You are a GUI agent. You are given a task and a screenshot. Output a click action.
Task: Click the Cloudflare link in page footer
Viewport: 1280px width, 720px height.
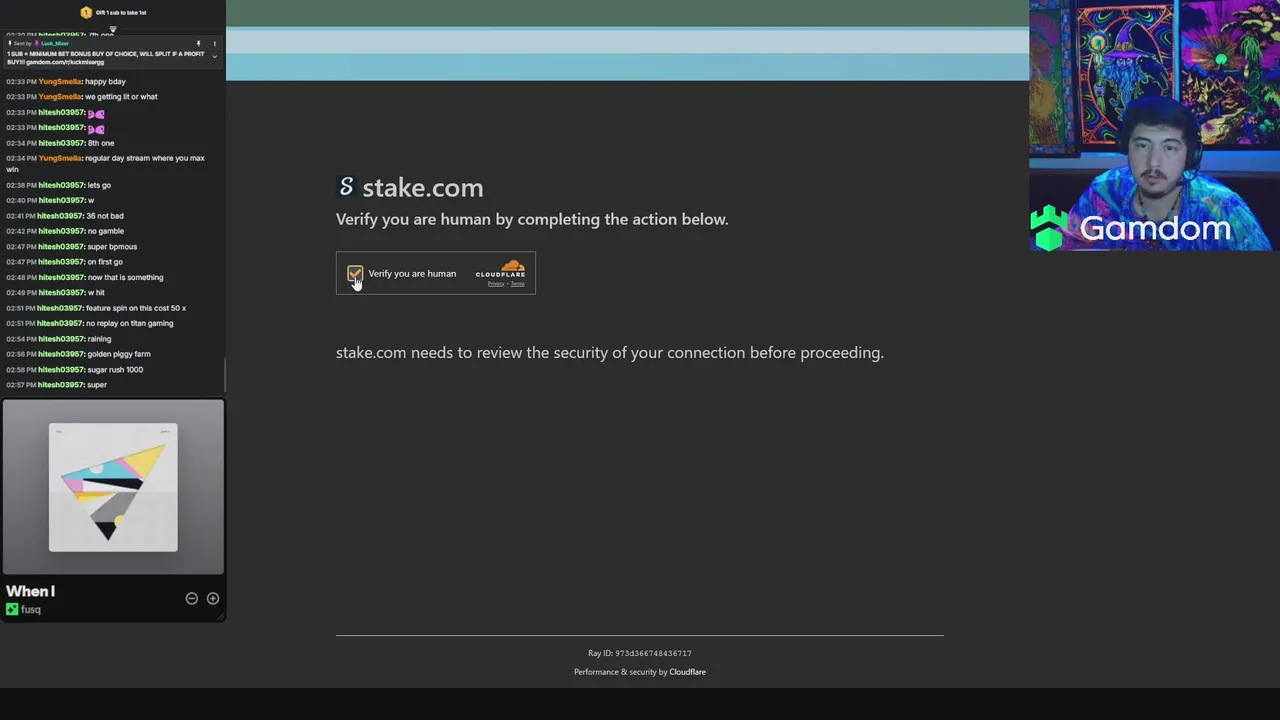pos(687,672)
